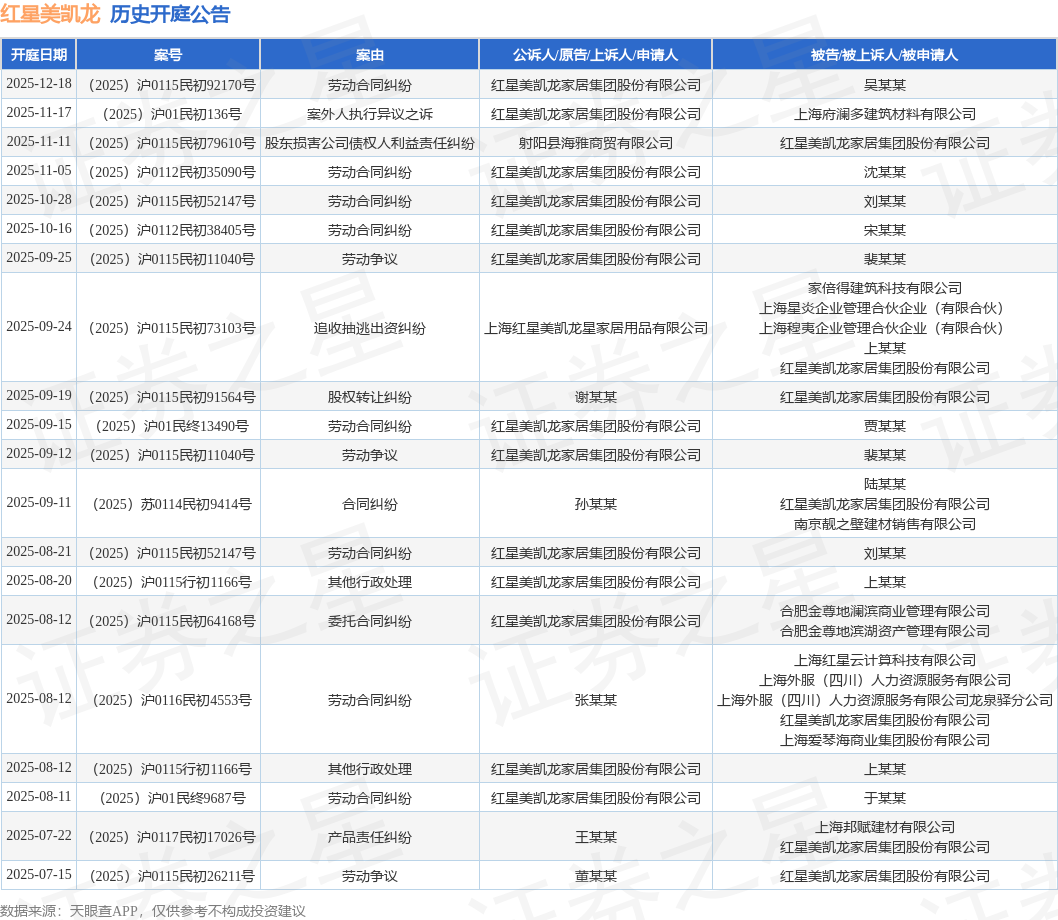1058x920 pixels.
Task: Click plaintiff 上海红星美凯龙星家居用品有限公司
Action: point(596,328)
